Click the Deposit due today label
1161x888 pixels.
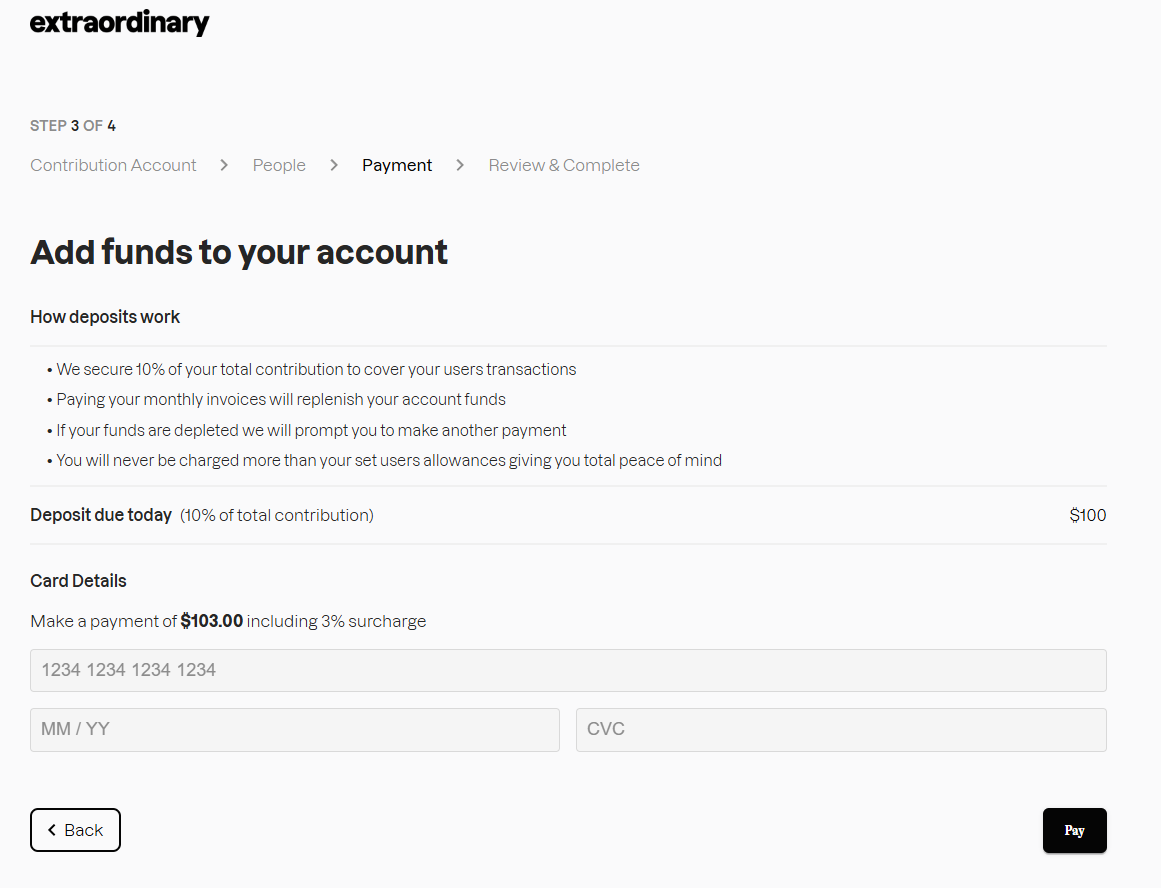(101, 515)
